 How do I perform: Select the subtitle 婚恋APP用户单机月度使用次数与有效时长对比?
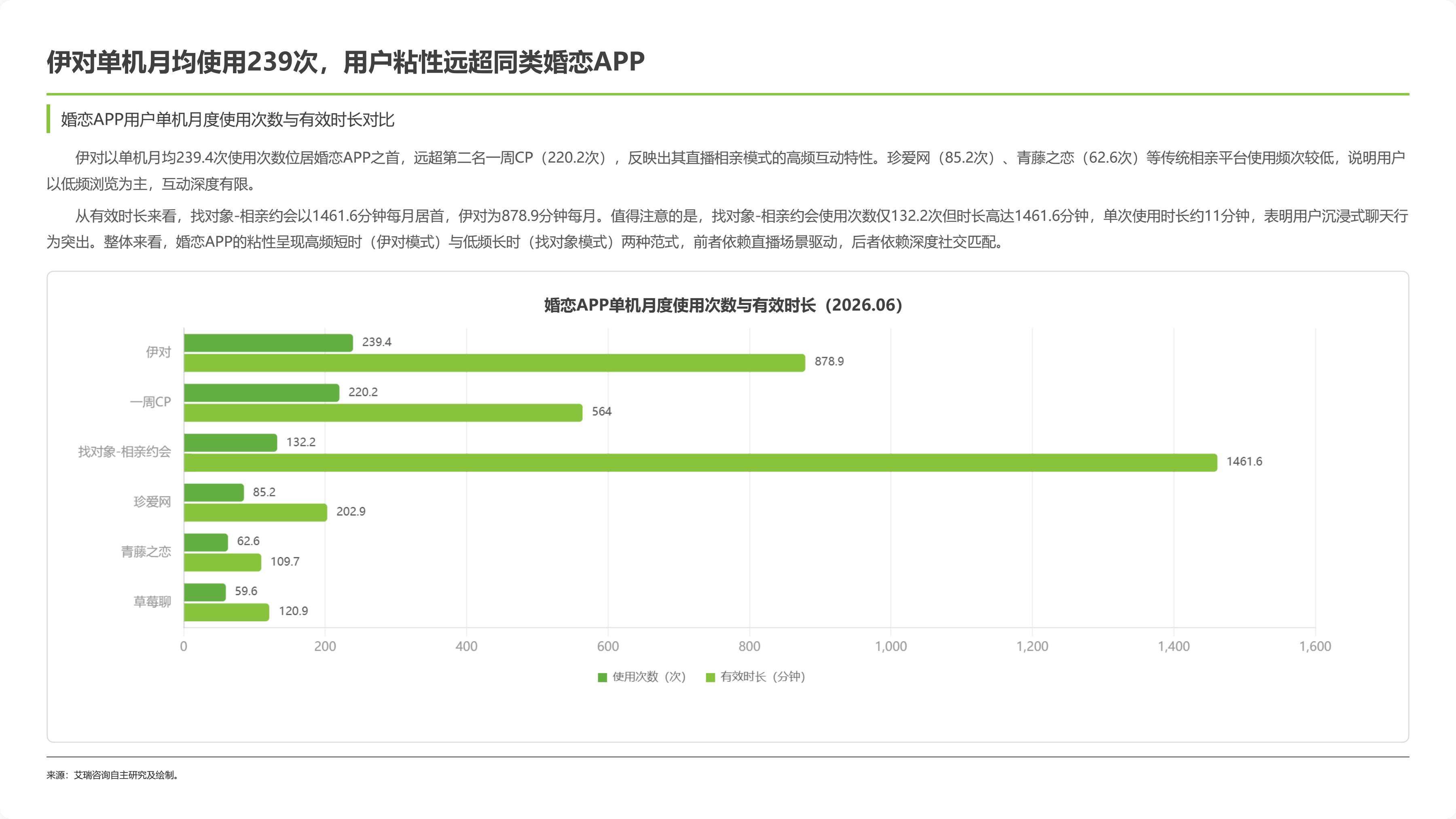pos(227,120)
